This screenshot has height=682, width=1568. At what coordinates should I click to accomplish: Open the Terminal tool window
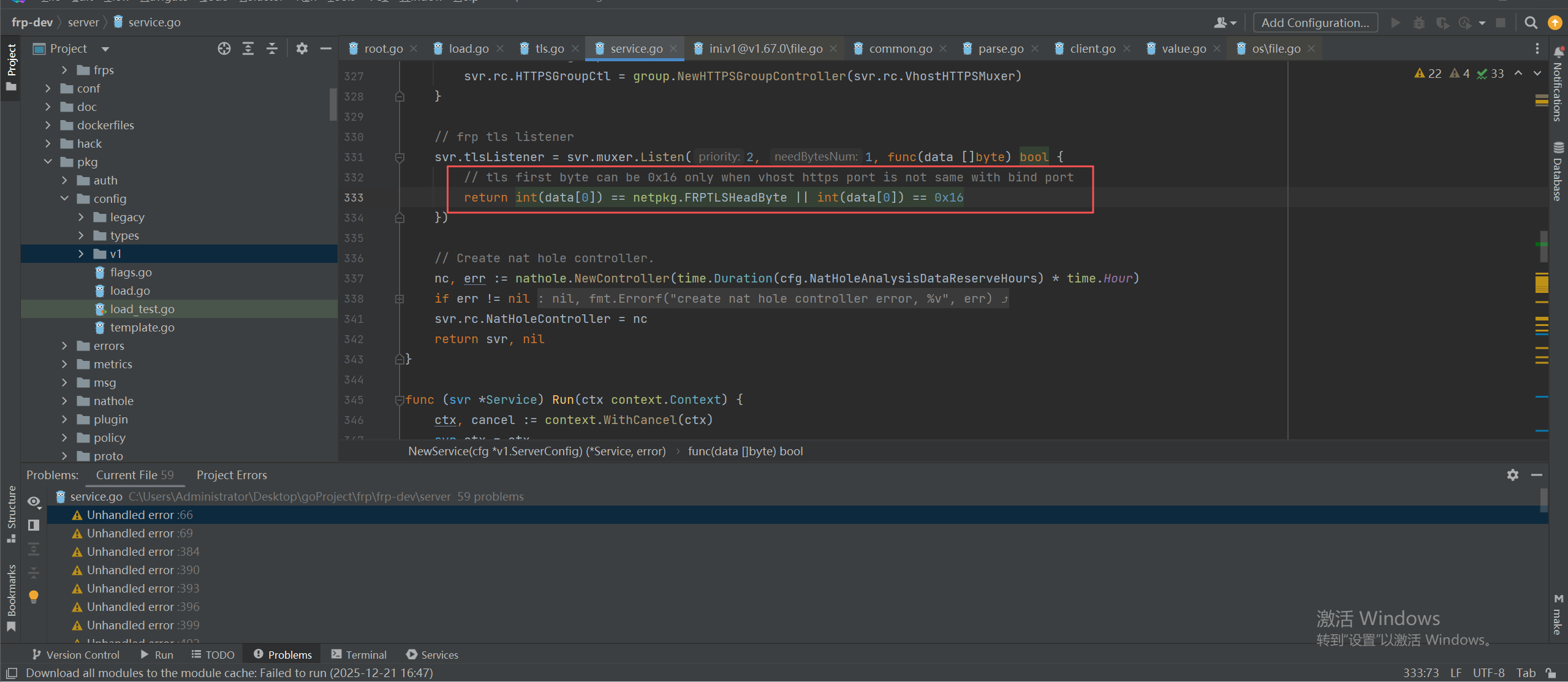click(359, 654)
